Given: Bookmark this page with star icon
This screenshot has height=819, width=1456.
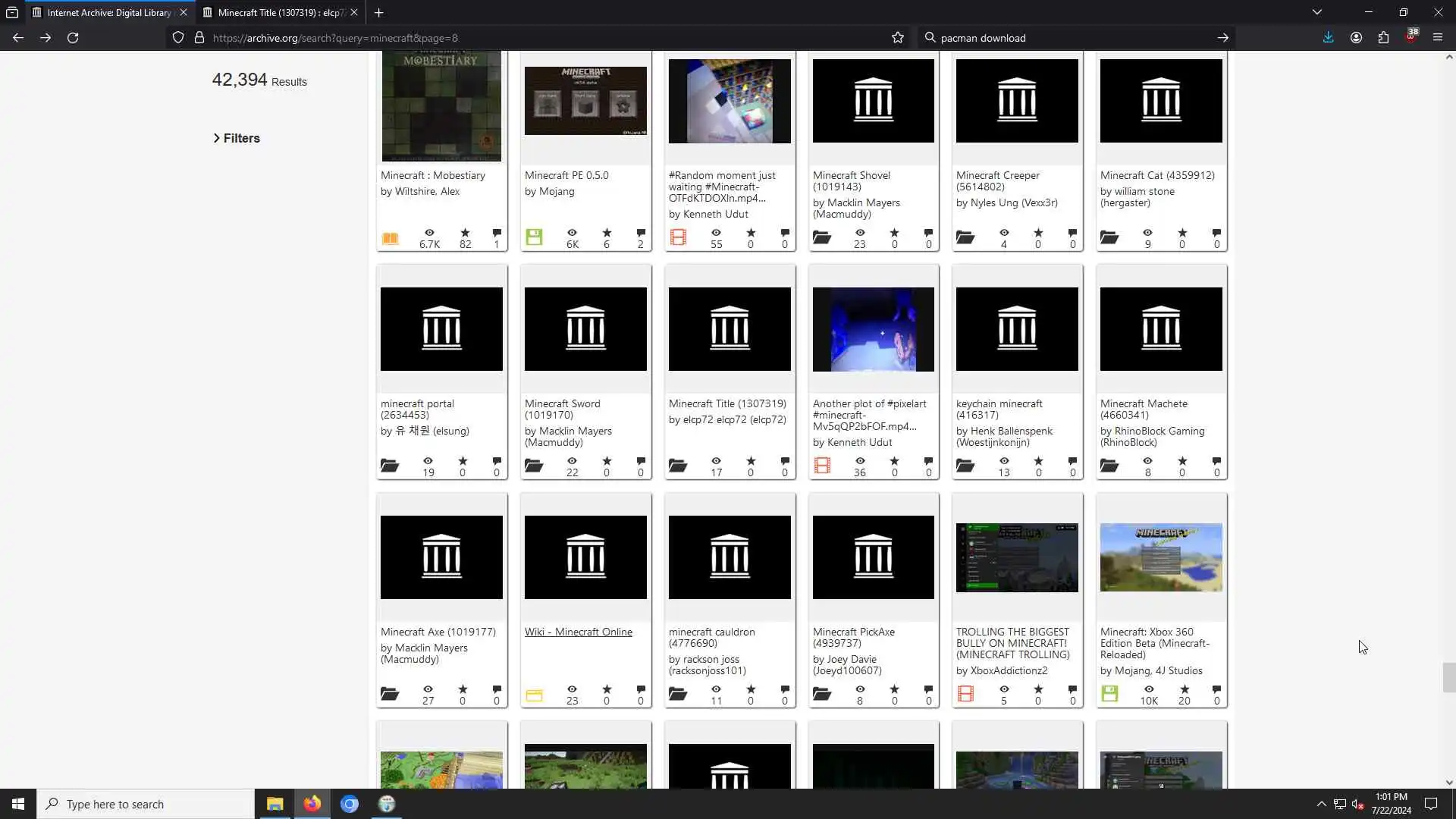Looking at the screenshot, I should point(898,38).
